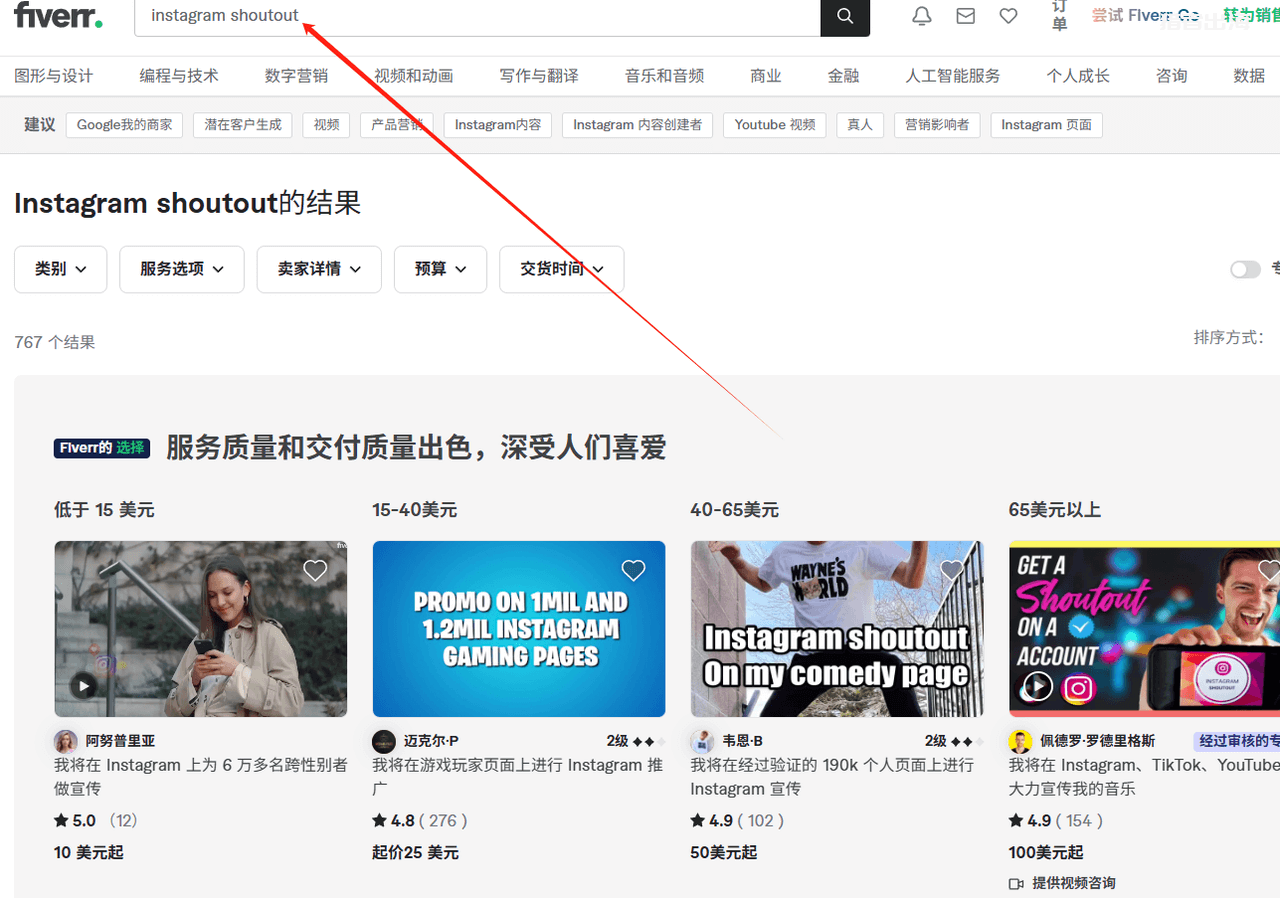Expand the 类别 filter dropdown
This screenshot has height=898, width=1280.
pos(60,269)
